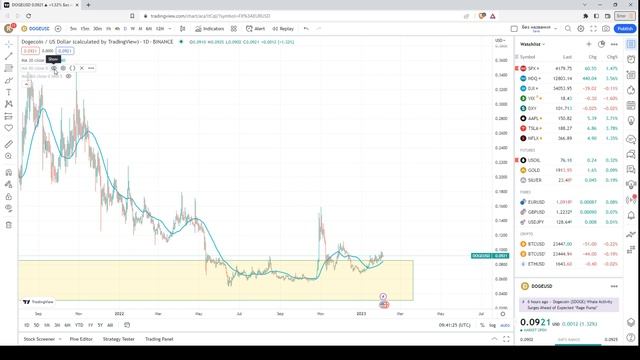This screenshot has width=640, height=360.
Task: Select the crosshair cursor tool
Action: pos(9,44)
